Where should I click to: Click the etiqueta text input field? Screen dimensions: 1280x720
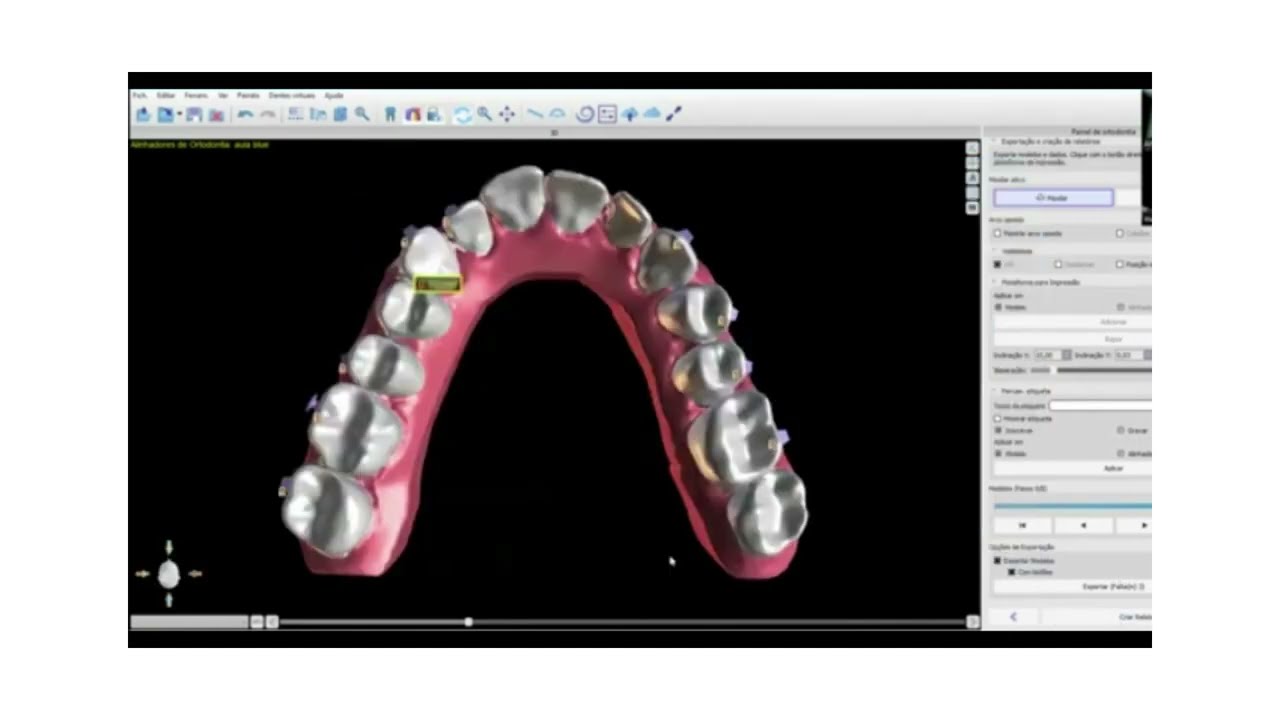click(x=1100, y=406)
